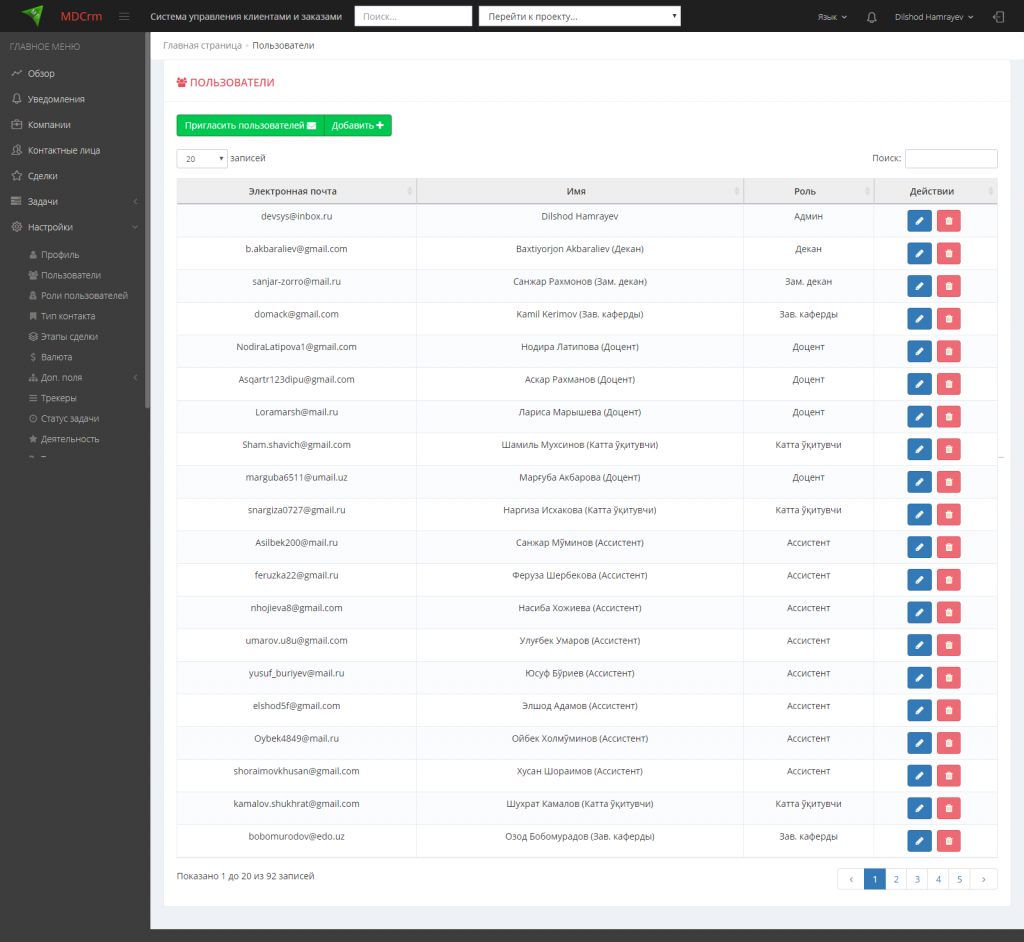Open the Перейти к проекту dropdown
1024x942 pixels.
click(x=579, y=16)
